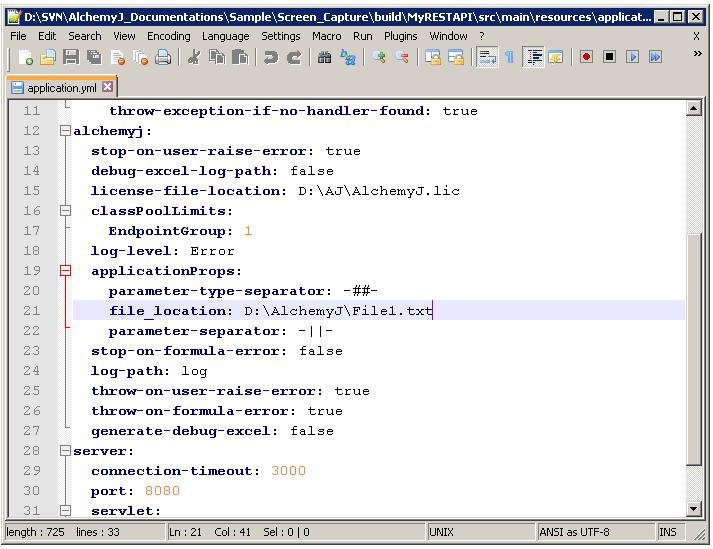The height and width of the screenshot is (549, 713).
Task: Open Find with the binoculars icon
Action: pos(324,58)
